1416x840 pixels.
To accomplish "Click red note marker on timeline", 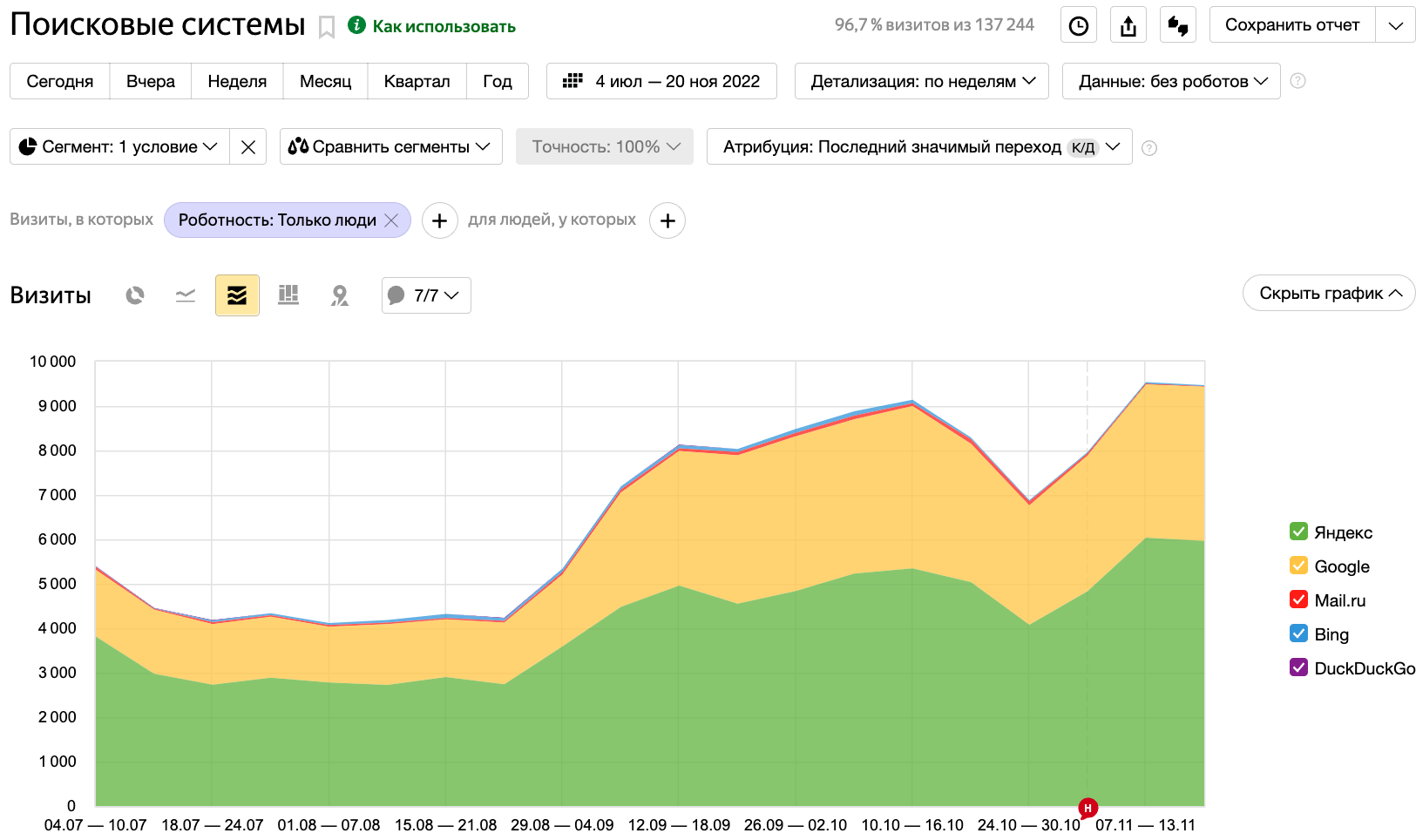I will click(1087, 808).
